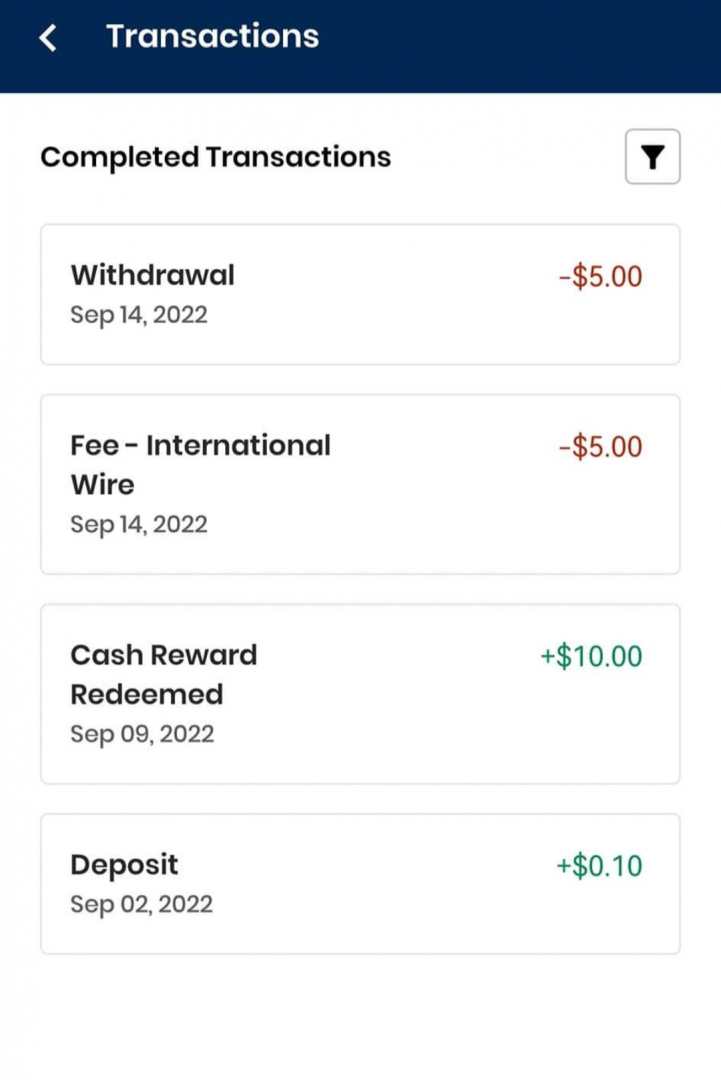721x1080 pixels.
Task: Click the Transactions page title
Action: click(212, 37)
